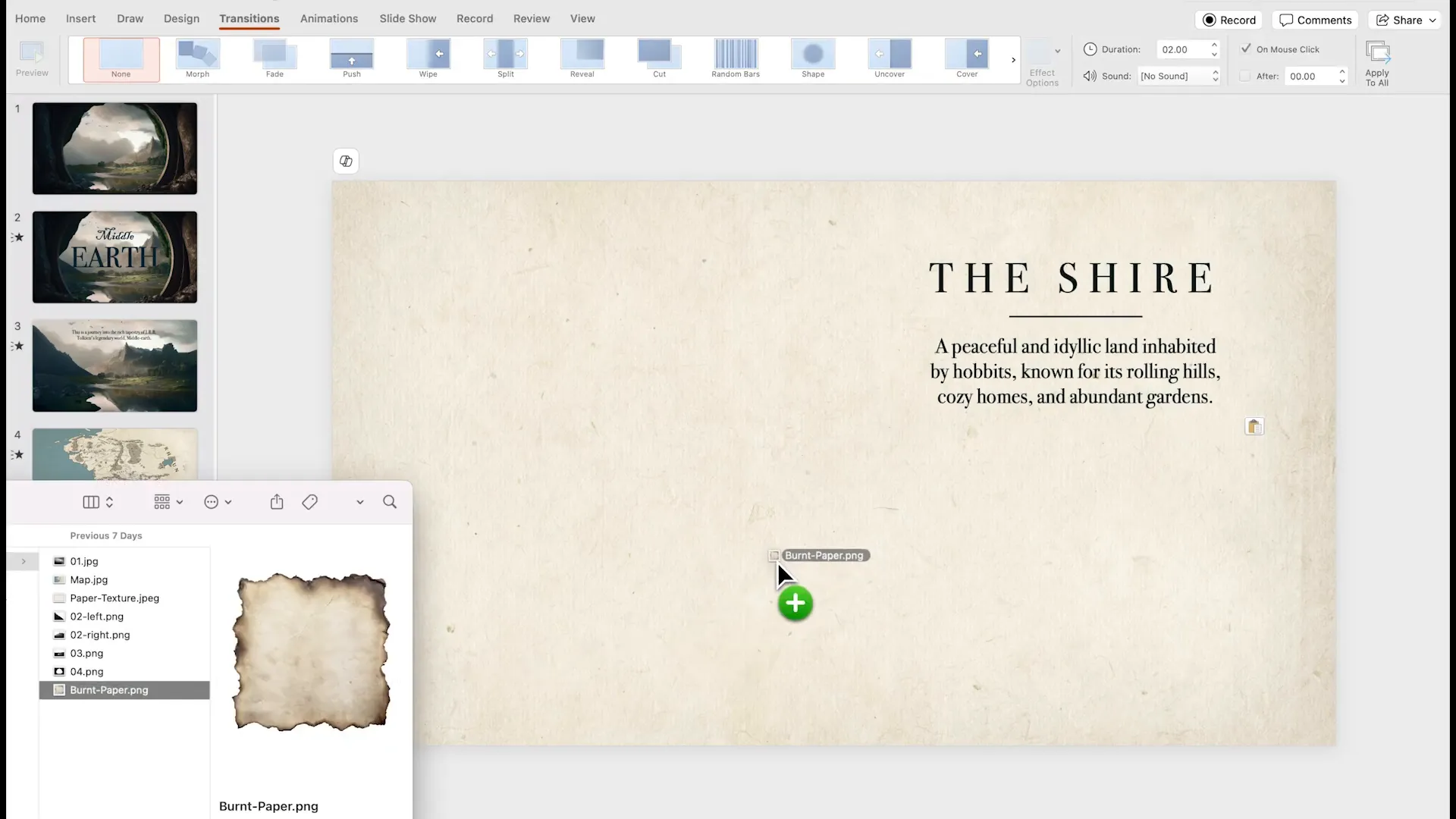
Task: Open the Comments pane
Action: [1315, 20]
